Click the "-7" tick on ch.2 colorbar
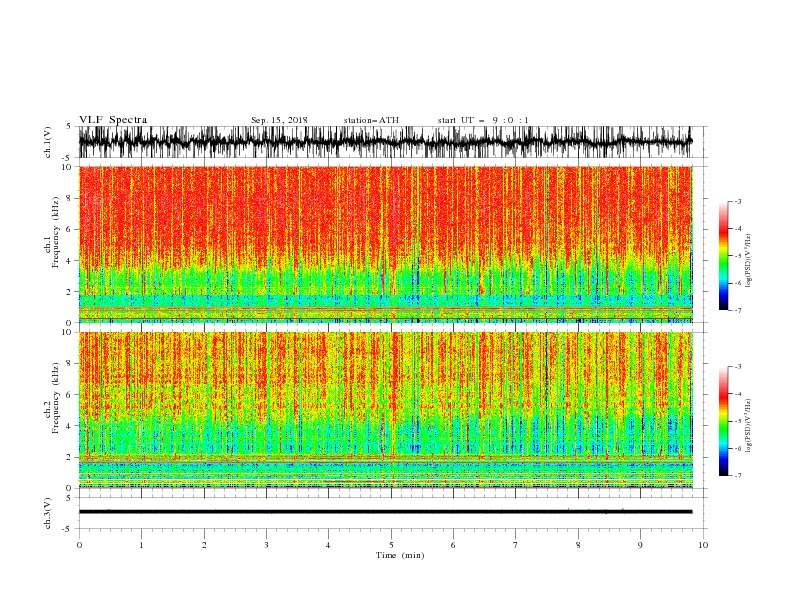The height and width of the screenshot is (612, 792). [738, 475]
